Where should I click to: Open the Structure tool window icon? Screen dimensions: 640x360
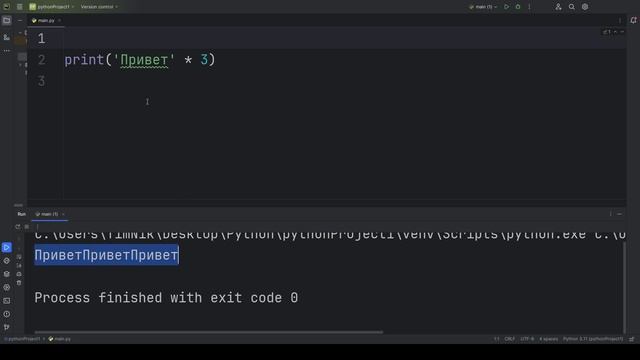7,37
